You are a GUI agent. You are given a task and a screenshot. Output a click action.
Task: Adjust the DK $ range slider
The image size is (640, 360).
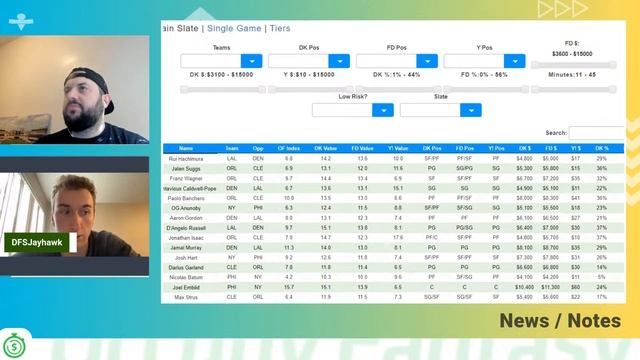(223, 89)
